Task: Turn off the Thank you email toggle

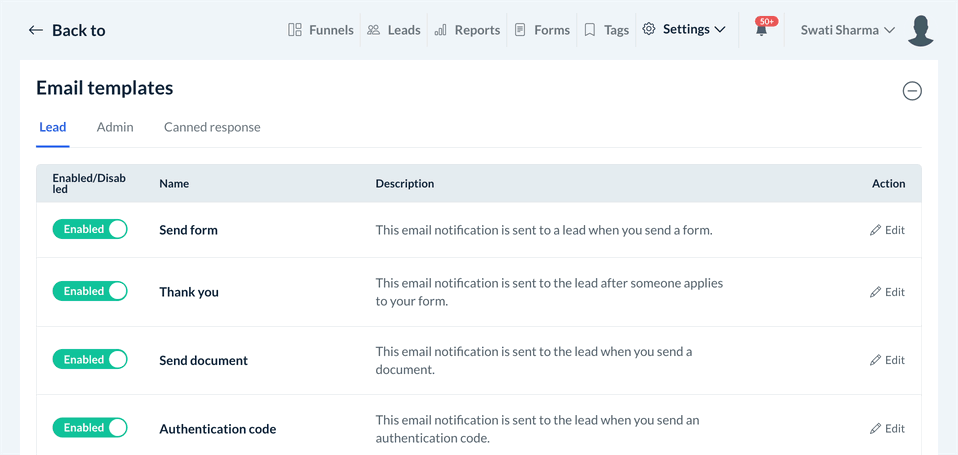Action: [x=90, y=292]
